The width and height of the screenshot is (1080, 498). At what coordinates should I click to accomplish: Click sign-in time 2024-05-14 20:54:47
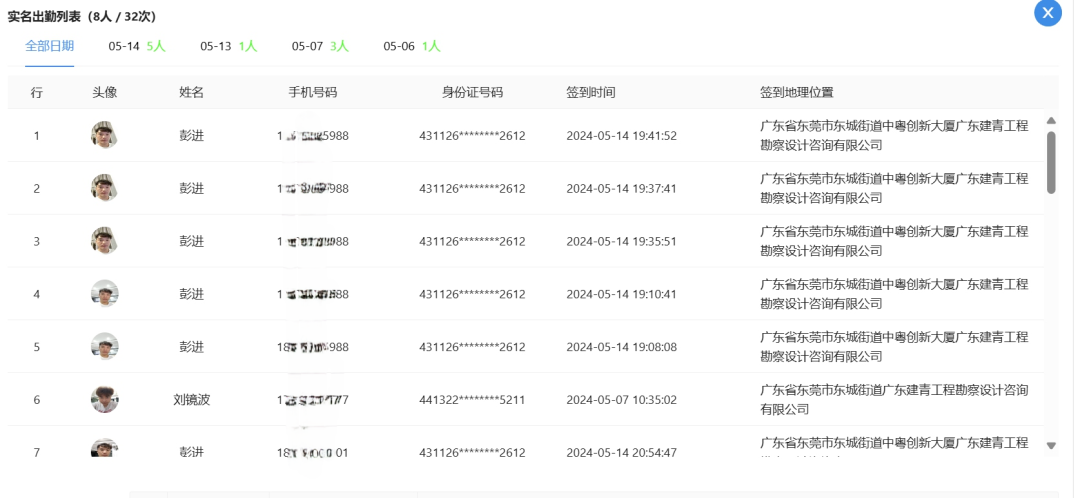(x=621, y=453)
